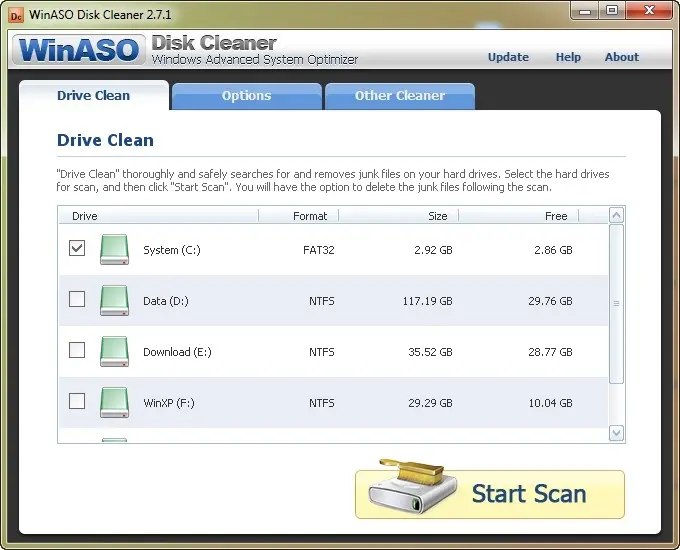This screenshot has width=680, height=550.
Task: Open the Update link
Action: pos(508,57)
